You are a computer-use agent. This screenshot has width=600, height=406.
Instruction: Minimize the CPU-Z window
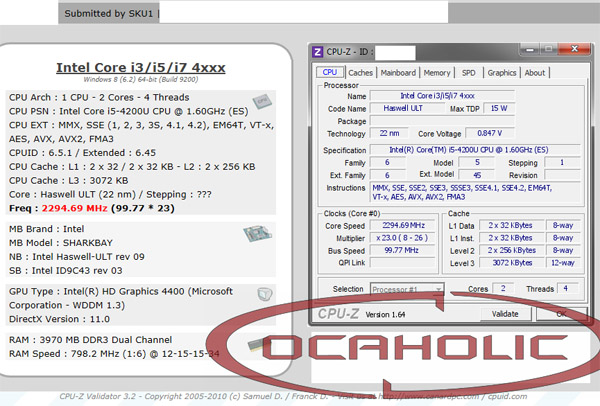coord(530,49)
